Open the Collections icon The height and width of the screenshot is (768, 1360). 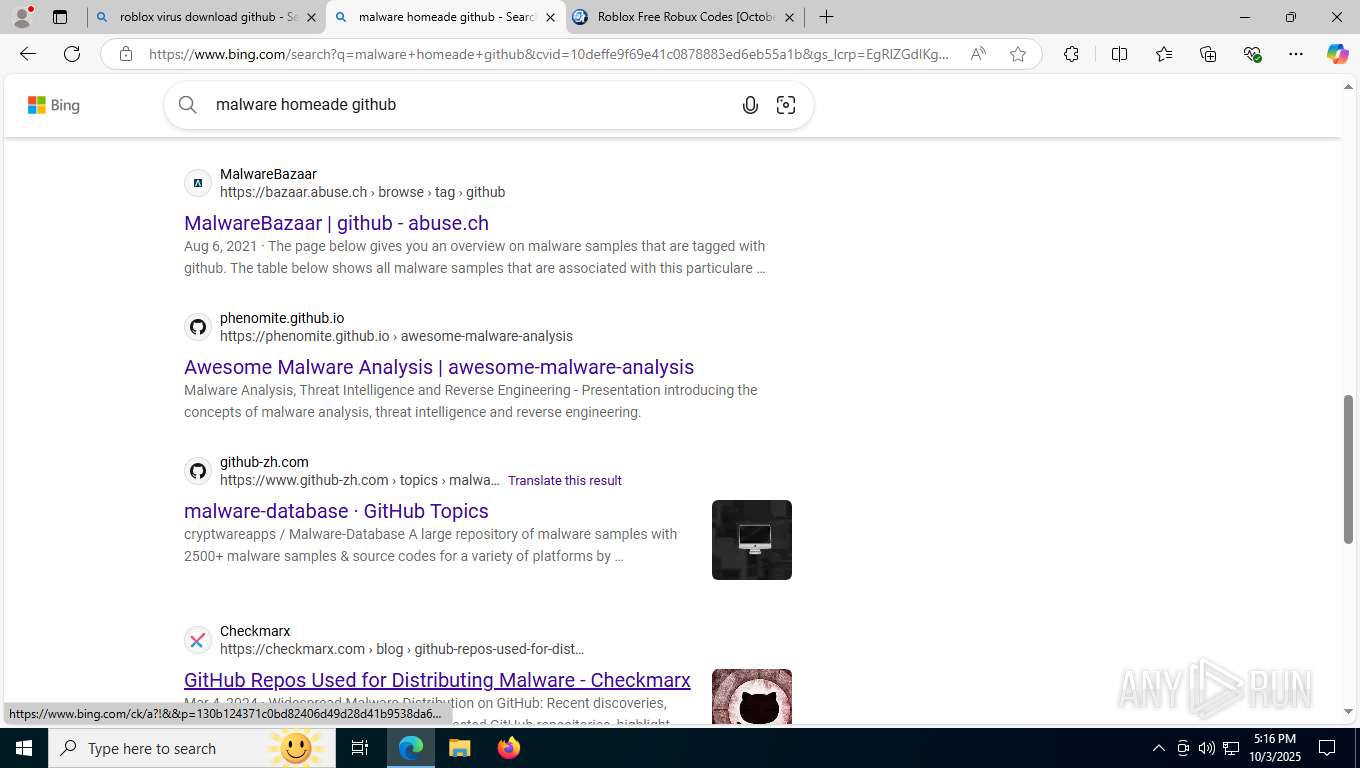[1208, 54]
